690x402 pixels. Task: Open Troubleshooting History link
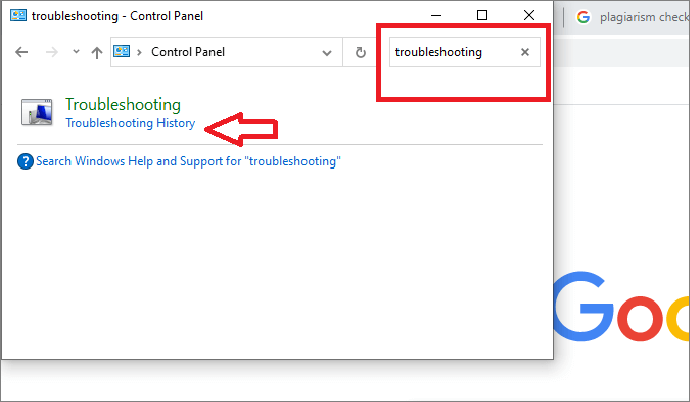pos(130,123)
